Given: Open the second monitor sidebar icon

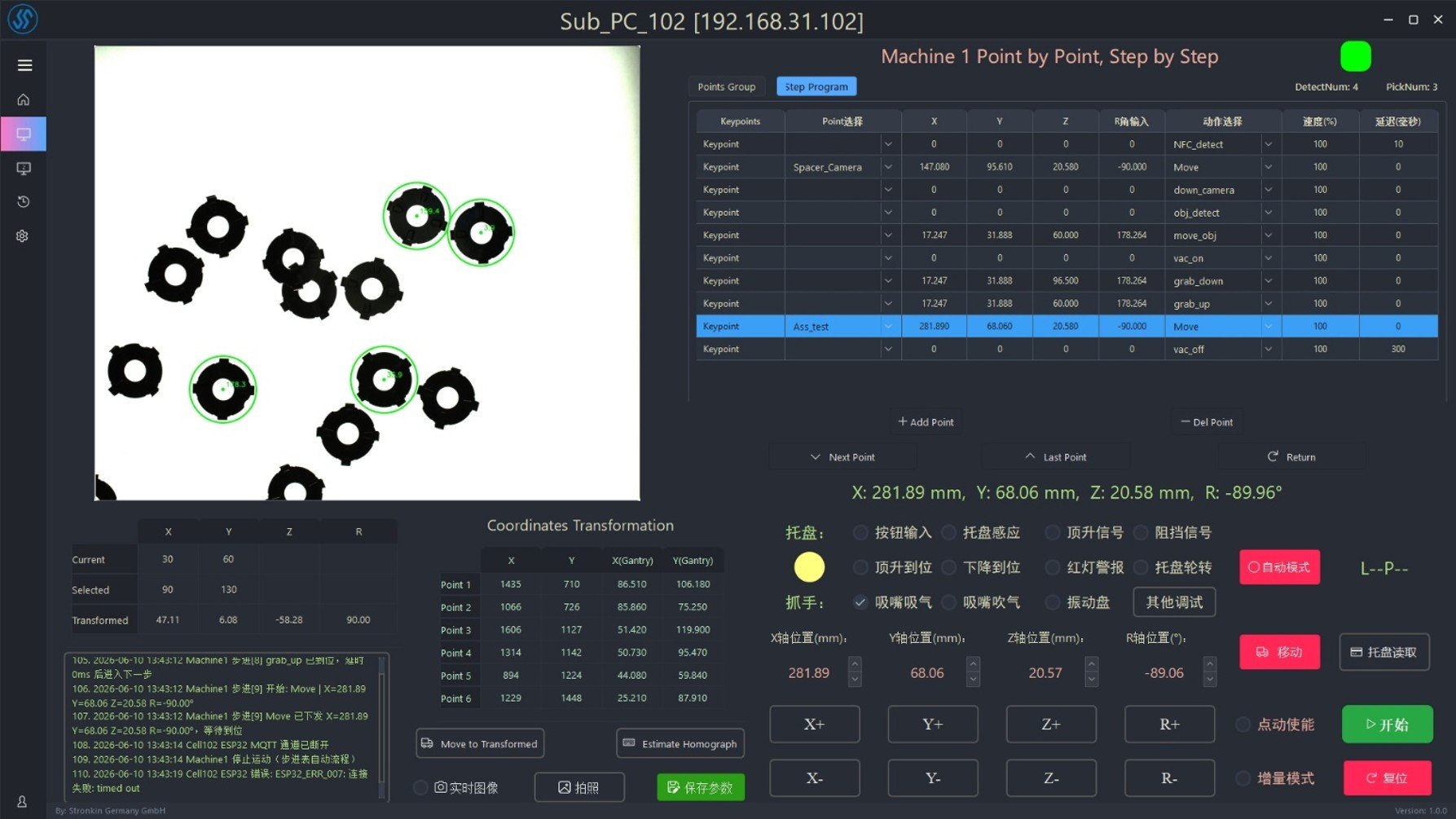Looking at the screenshot, I should click(x=24, y=168).
